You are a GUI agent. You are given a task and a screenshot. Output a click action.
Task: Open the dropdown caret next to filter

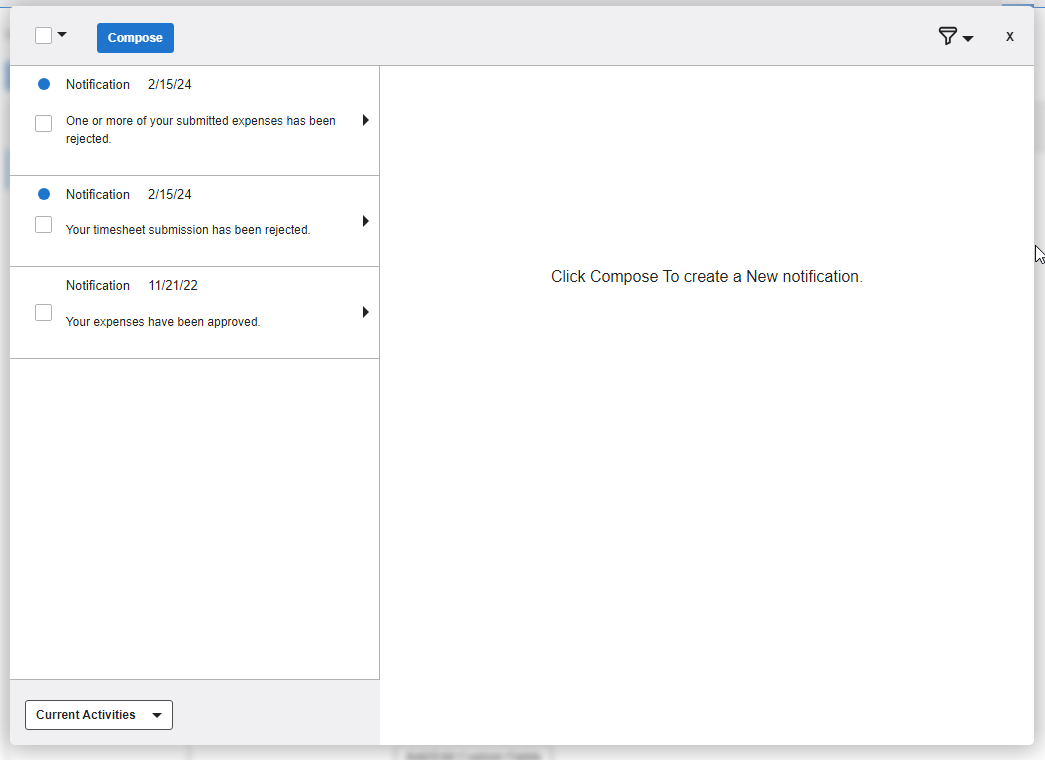point(968,39)
